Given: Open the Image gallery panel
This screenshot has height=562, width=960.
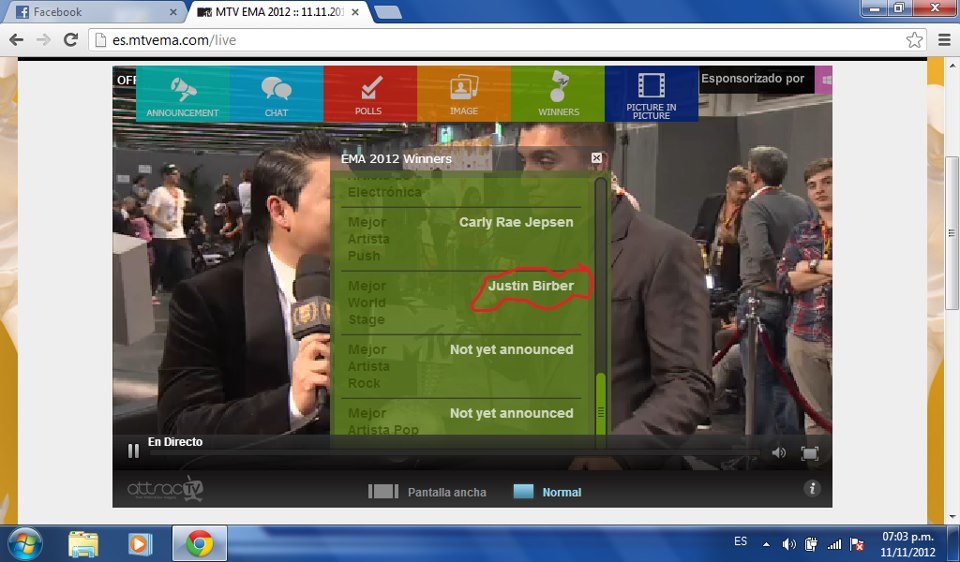Looking at the screenshot, I should coord(463,94).
